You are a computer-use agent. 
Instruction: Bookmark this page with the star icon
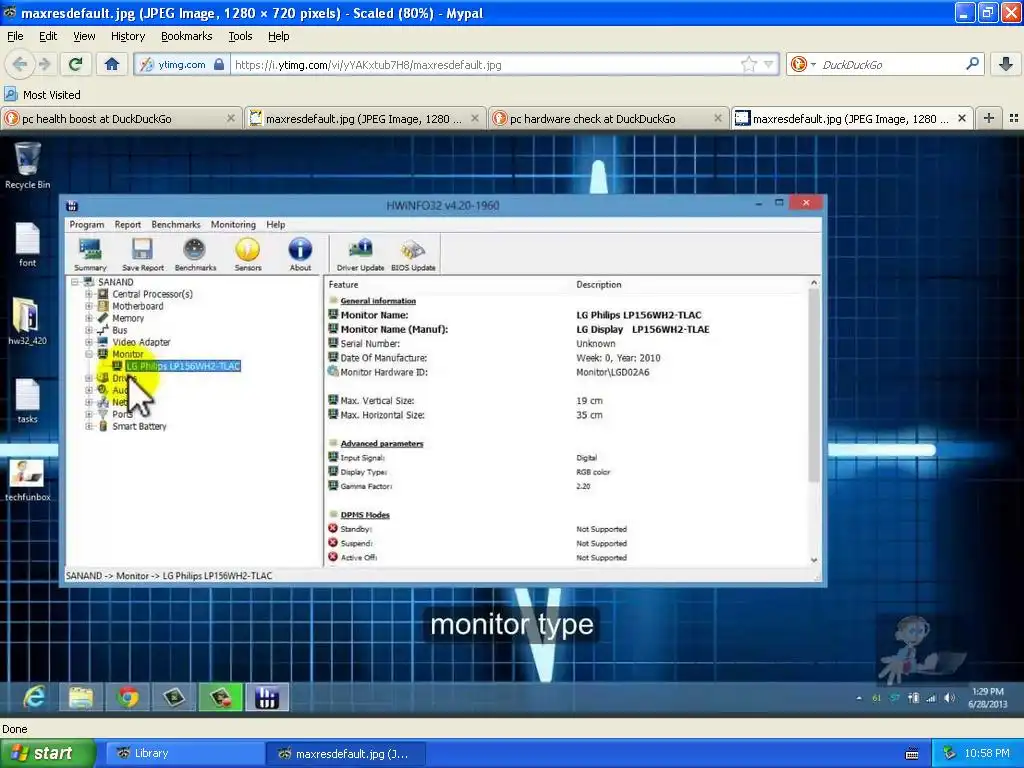click(x=748, y=64)
